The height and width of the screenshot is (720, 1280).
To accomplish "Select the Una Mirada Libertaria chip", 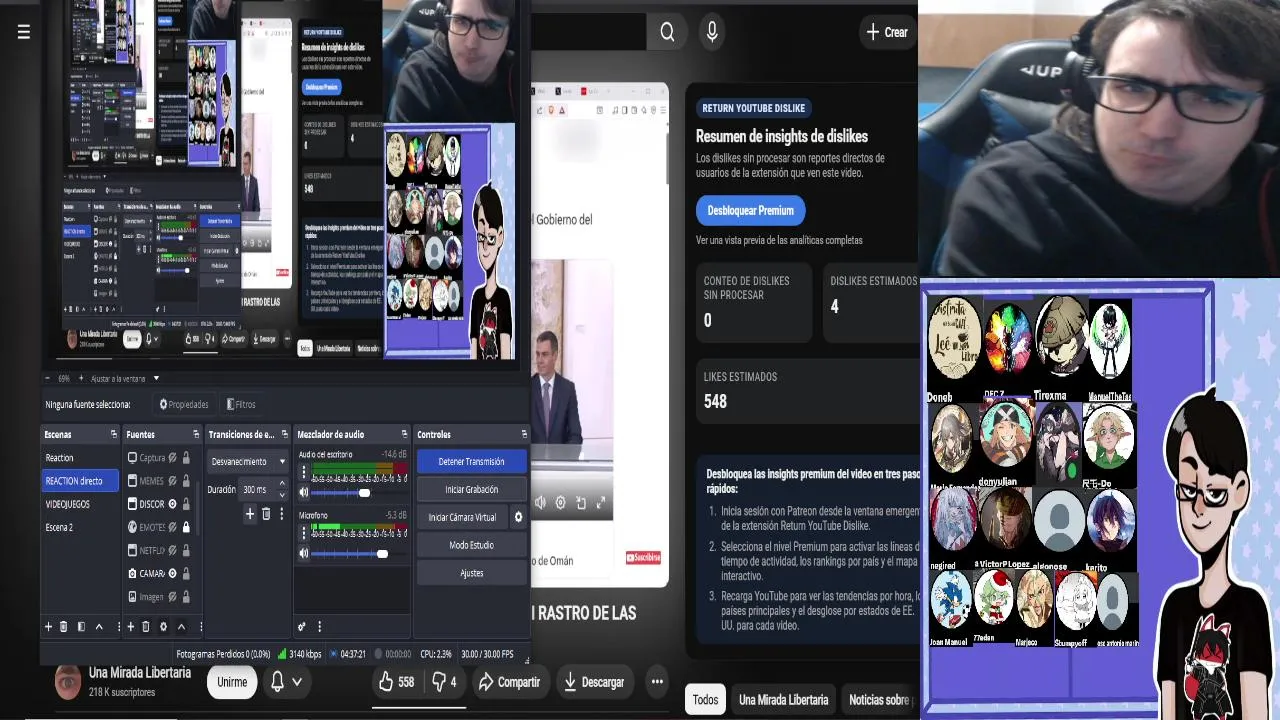I will (783, 700).
